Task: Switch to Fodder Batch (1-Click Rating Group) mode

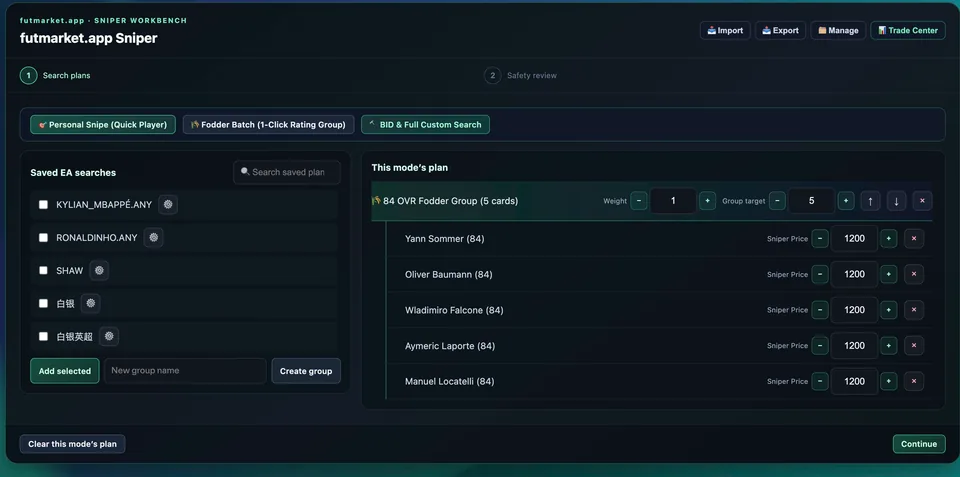Action: (x=268, y=124)
